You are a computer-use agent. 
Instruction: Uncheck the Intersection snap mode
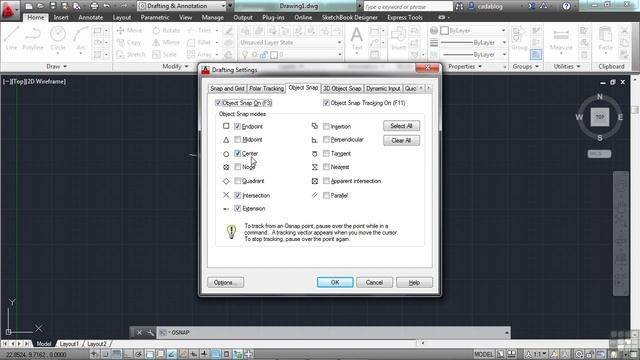pos(238,196)
